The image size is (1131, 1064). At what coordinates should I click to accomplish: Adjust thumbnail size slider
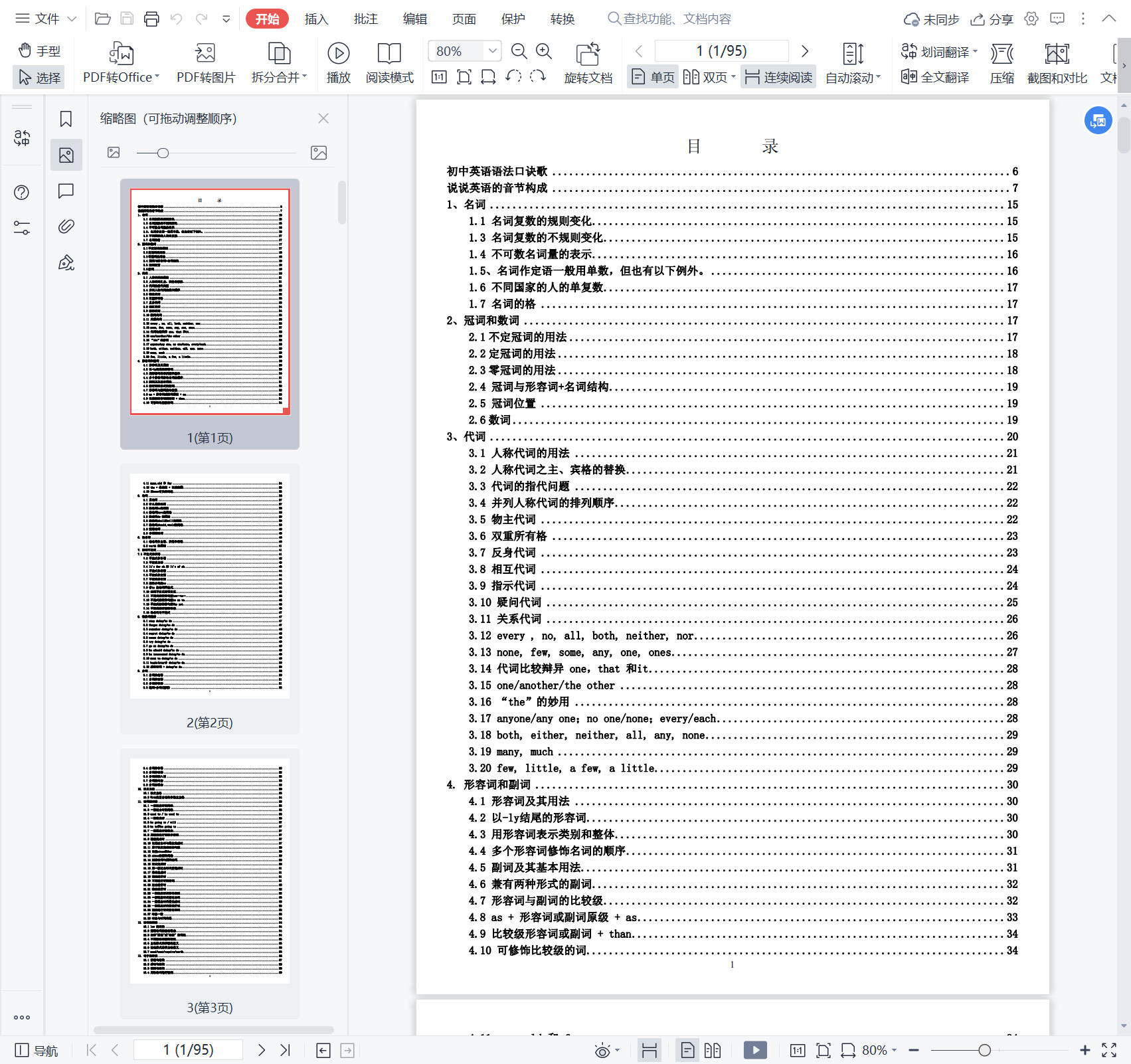pyautogui.click(x=163, y=153)
